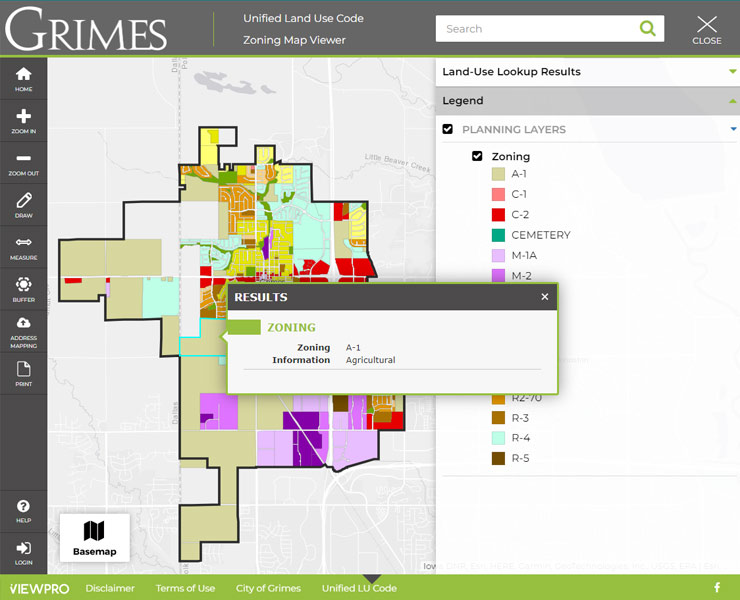
Task: Click the C-2 red legend swatch
Action: pyautogui.click(x=498, y=215)
